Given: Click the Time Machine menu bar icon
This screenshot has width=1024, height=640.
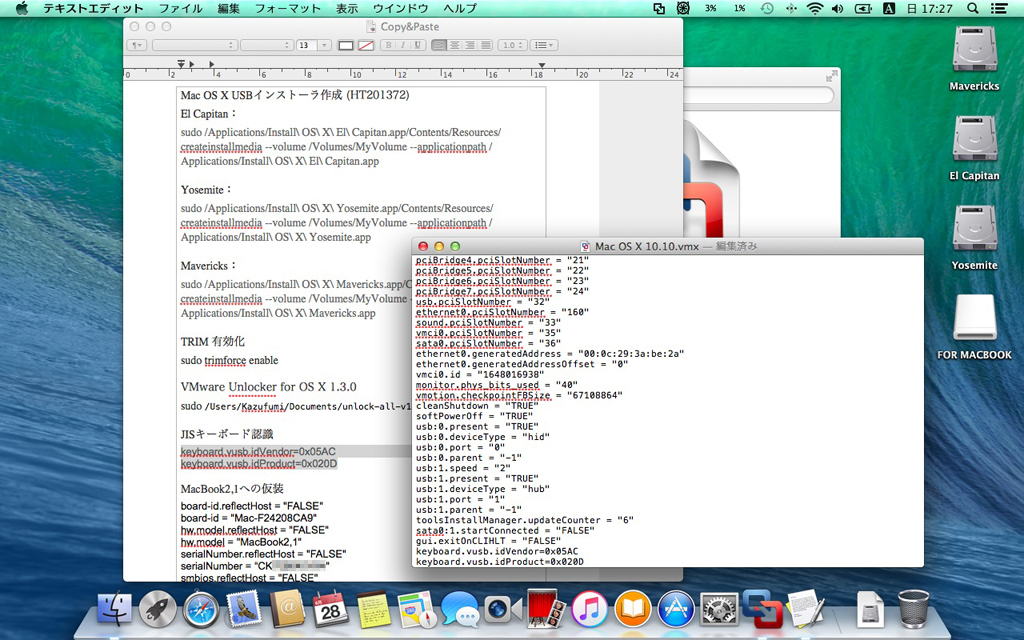Looking at the screenshot, I should (767, 8).
